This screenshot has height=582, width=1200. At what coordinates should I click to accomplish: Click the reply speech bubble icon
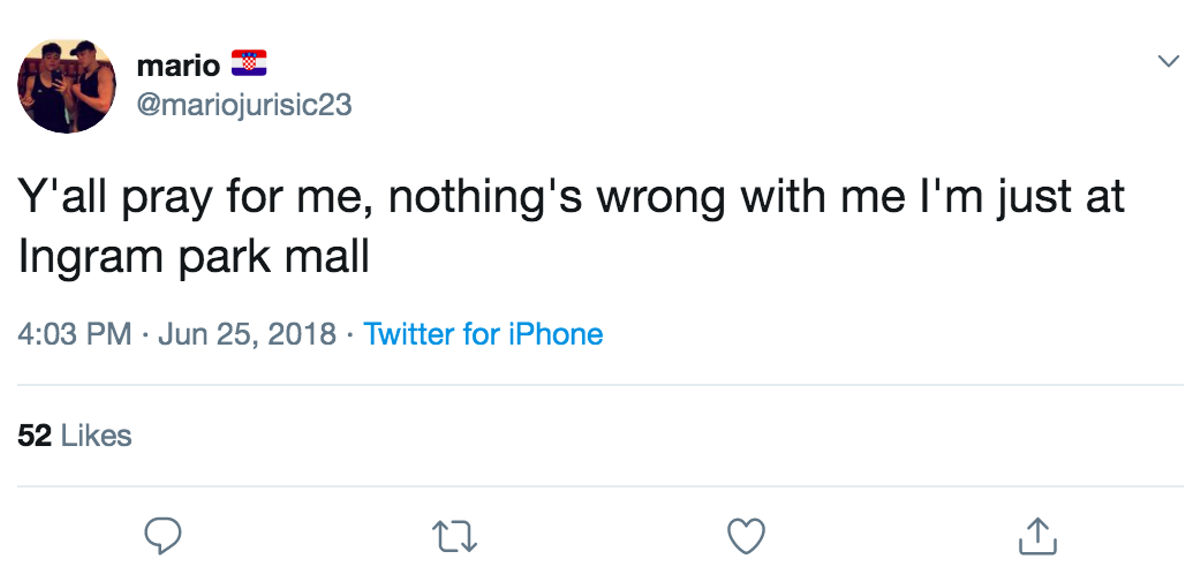[x=162, y=536]
